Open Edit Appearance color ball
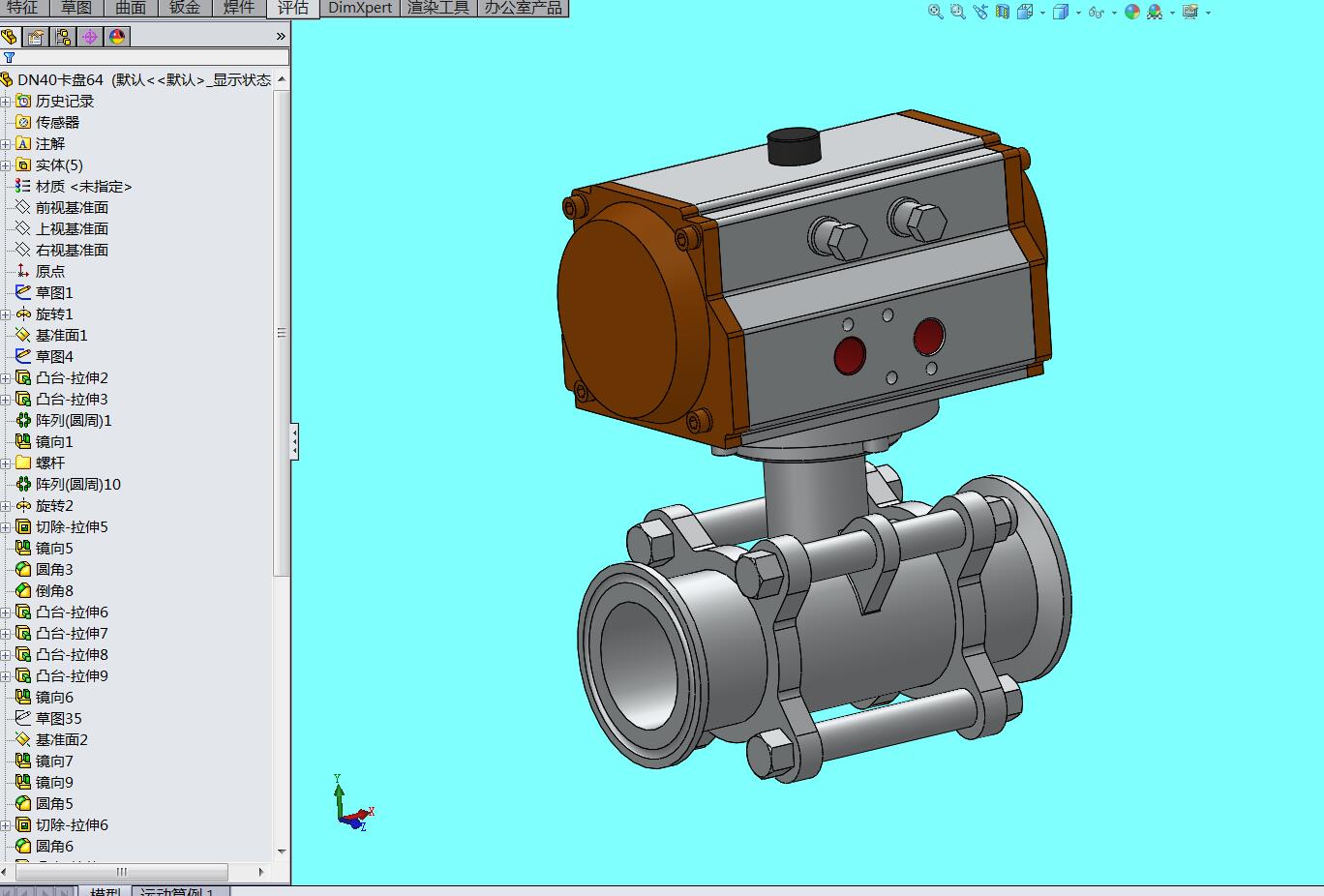 [1132, 12]
